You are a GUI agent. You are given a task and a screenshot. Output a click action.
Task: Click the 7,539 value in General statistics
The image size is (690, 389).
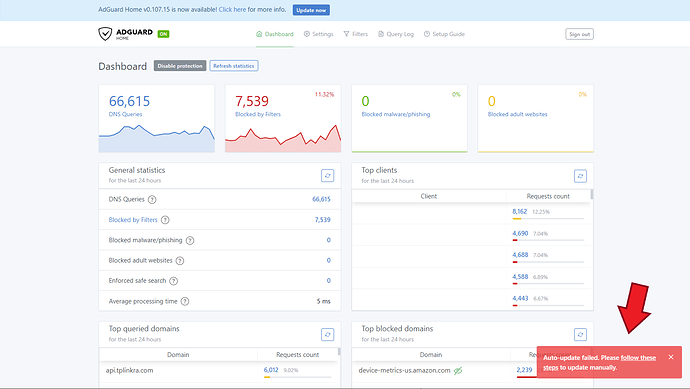(323, 220)
